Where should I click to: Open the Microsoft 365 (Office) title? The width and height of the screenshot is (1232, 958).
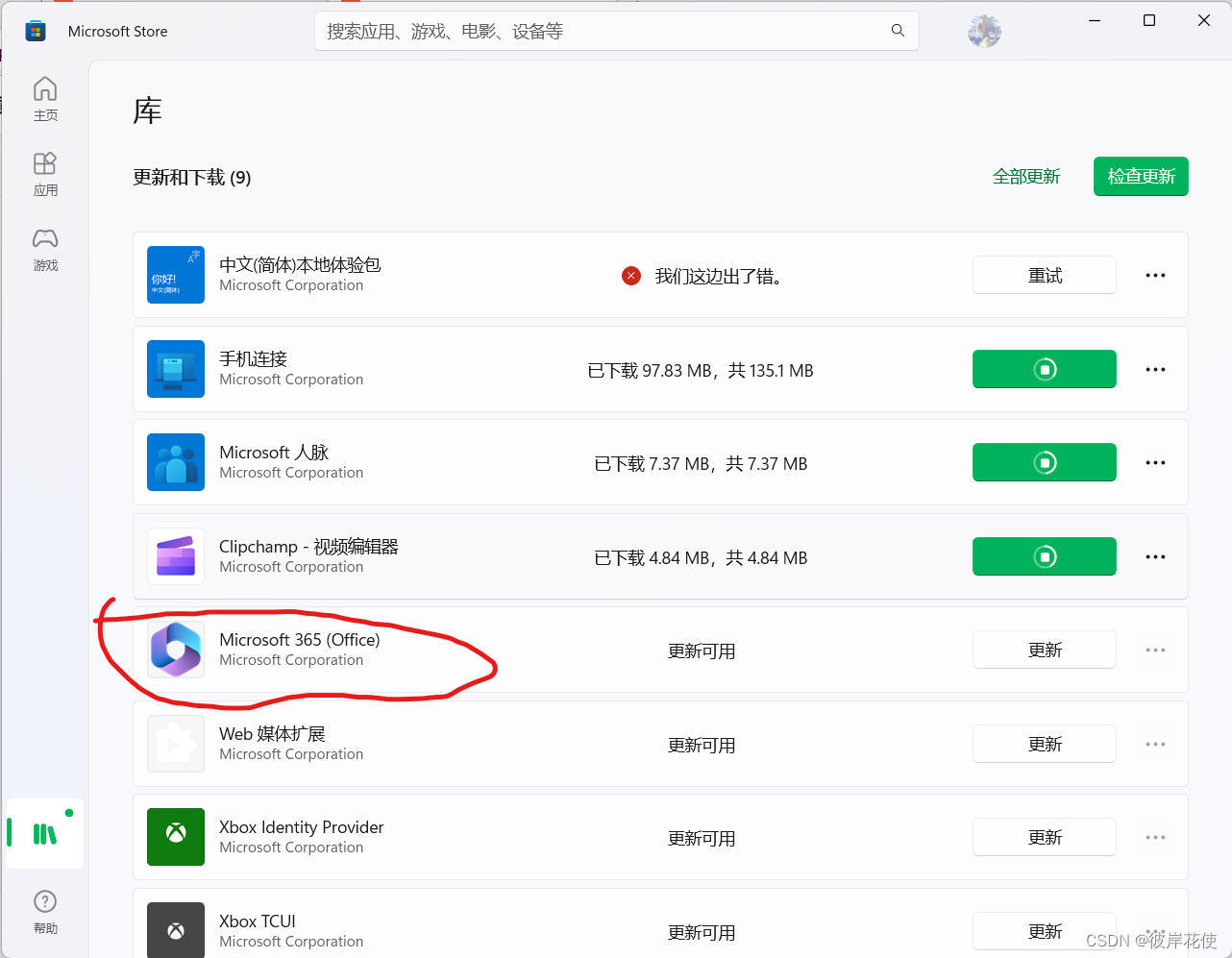(300, 640)
